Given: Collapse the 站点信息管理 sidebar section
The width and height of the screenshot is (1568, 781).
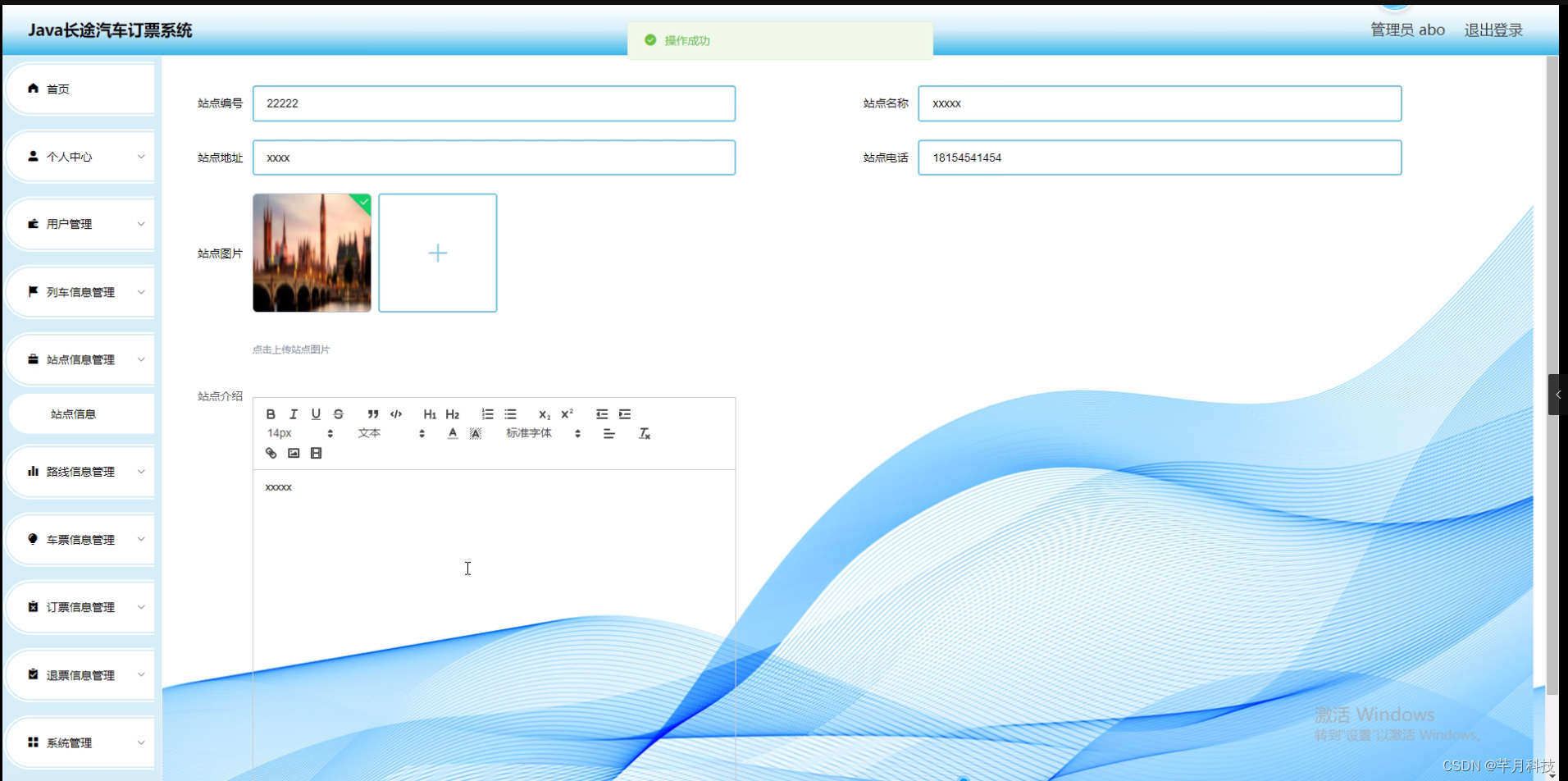Looking at the screenshot, I should (80, 359).
